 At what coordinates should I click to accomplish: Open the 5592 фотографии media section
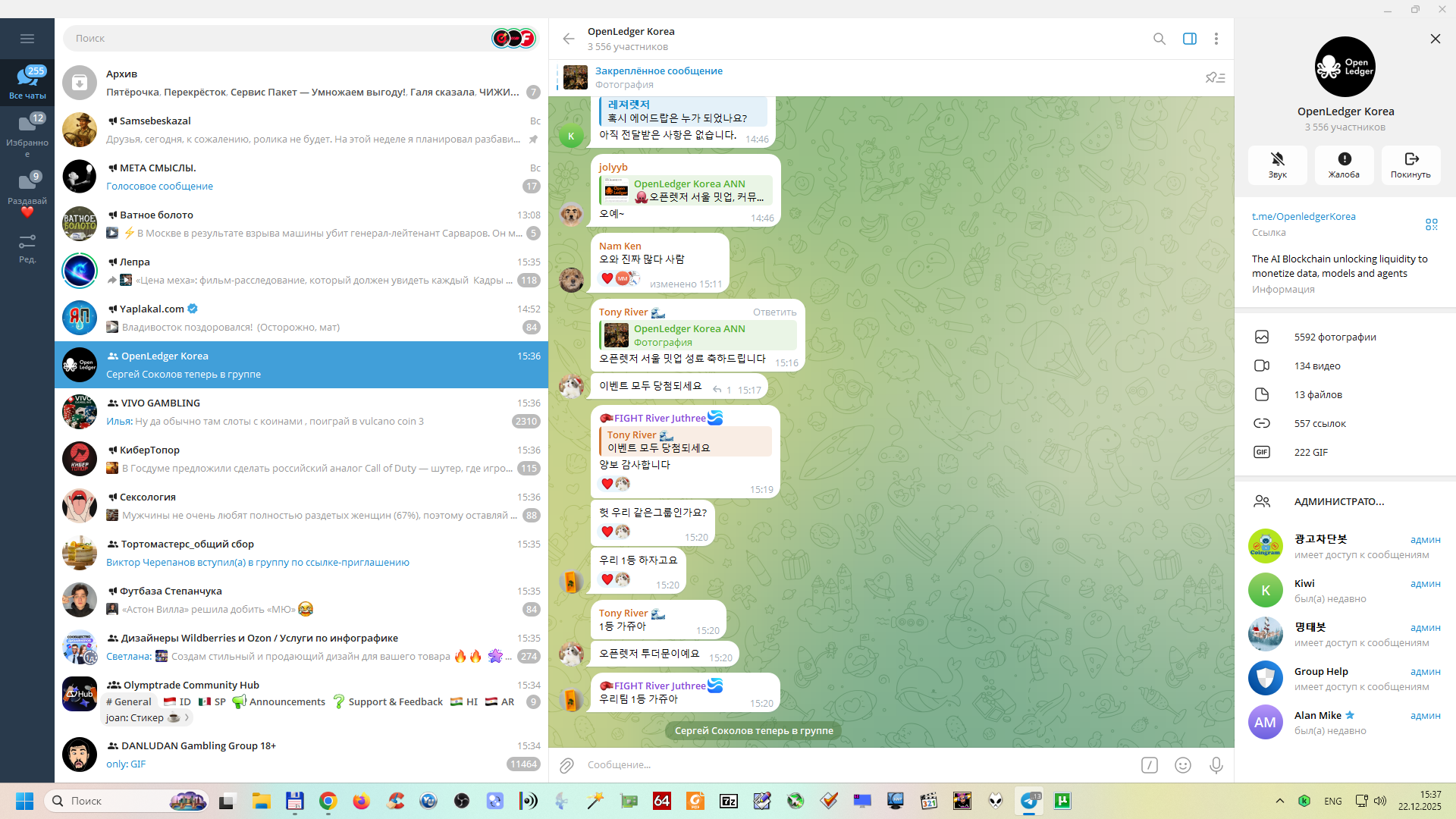1335,337
